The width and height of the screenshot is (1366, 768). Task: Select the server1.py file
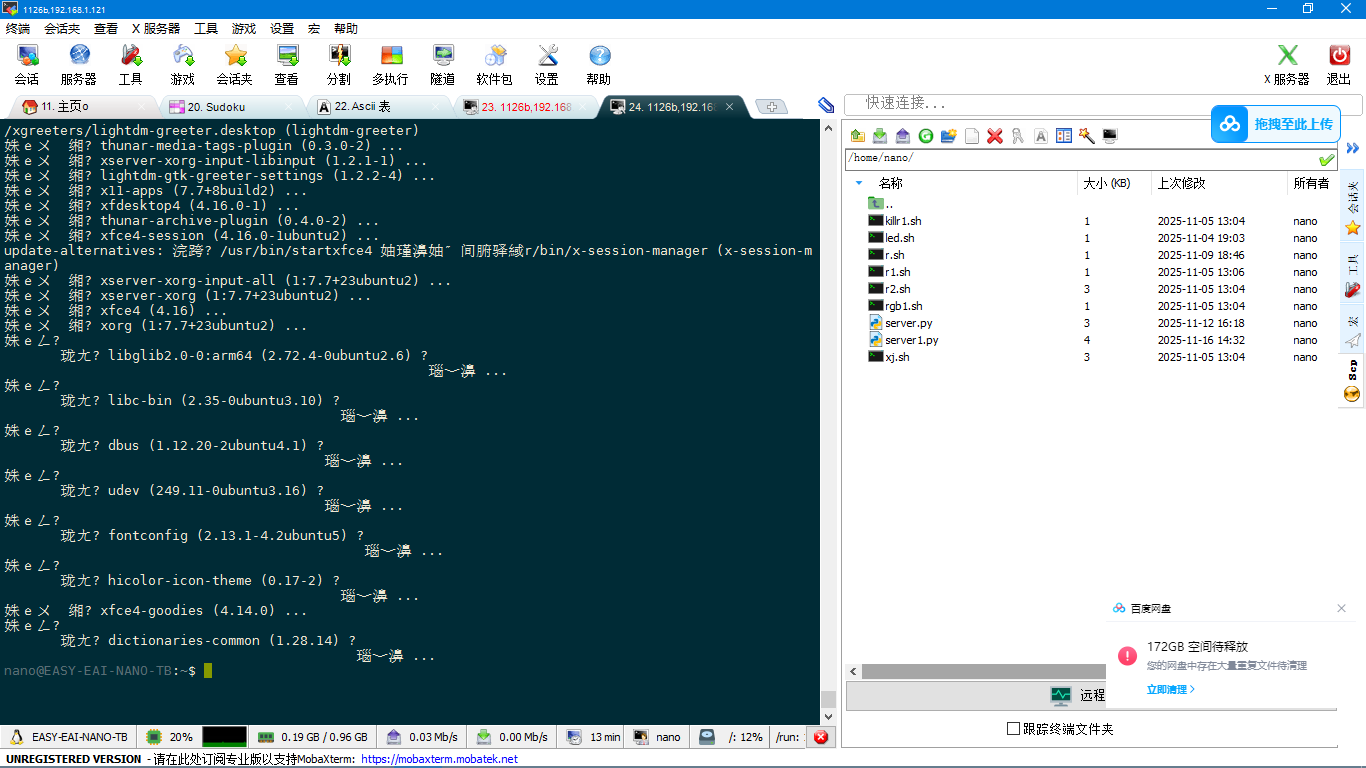tap(911, 340)
